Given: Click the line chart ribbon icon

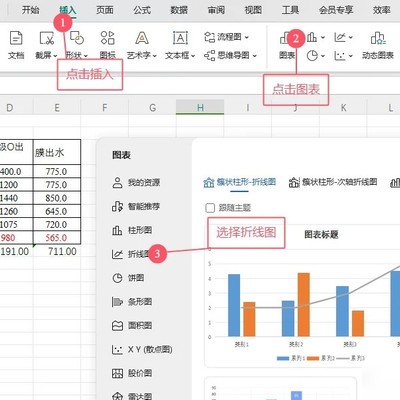Looking at the screenshot, I should [340, 37].
